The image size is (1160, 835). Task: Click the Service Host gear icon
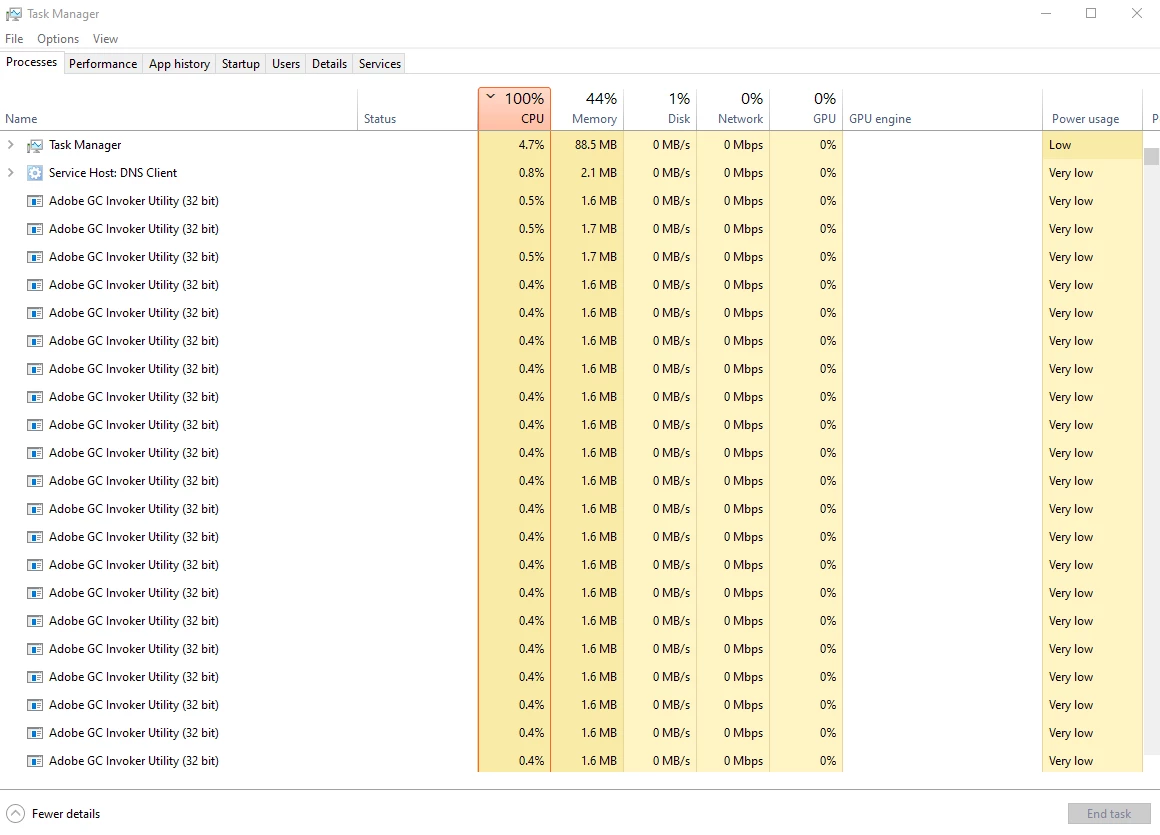(35, 173)
